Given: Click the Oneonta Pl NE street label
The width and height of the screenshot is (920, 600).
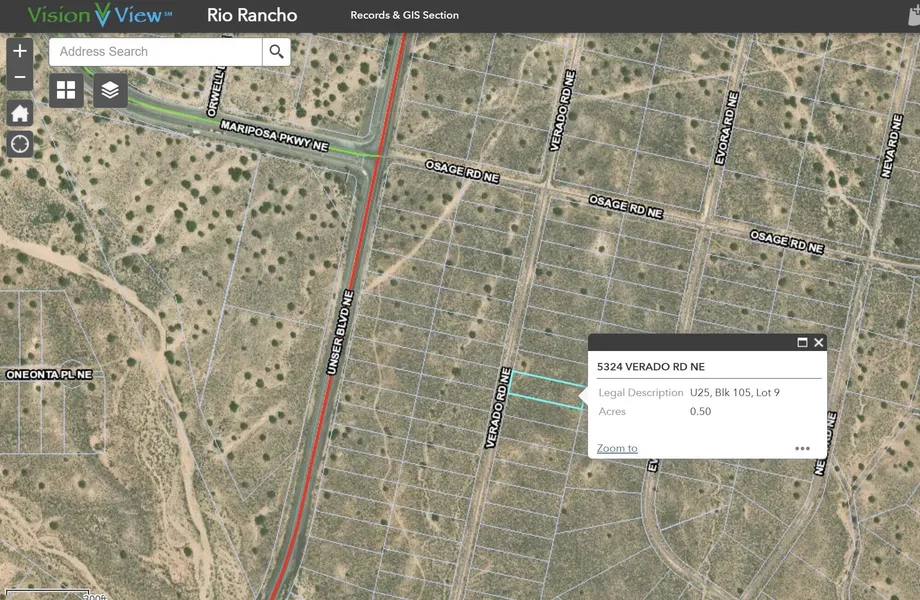Looking at the screenshot, I should (x=48, y=374).
